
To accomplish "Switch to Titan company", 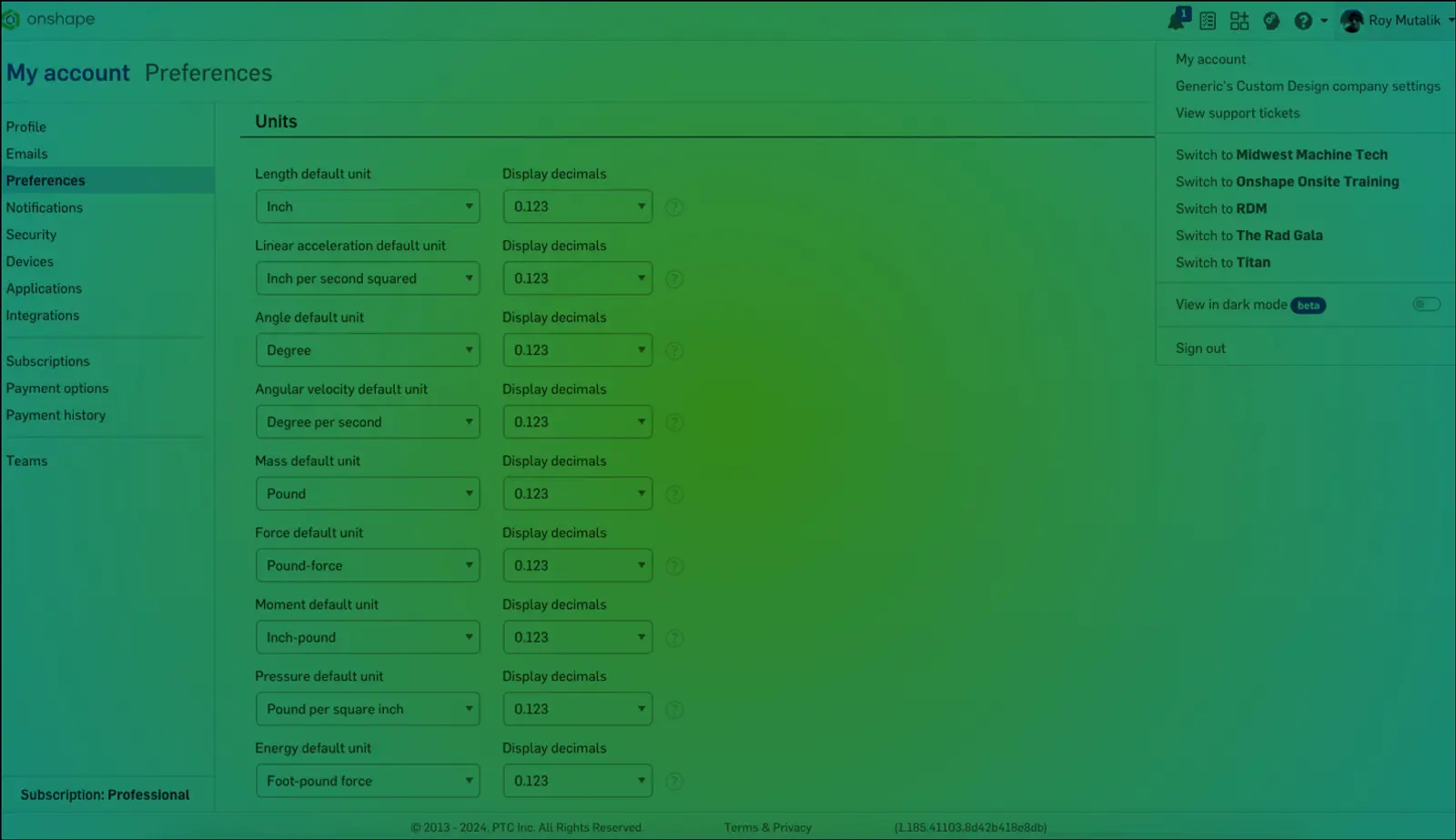I will tap(1223, 262).
